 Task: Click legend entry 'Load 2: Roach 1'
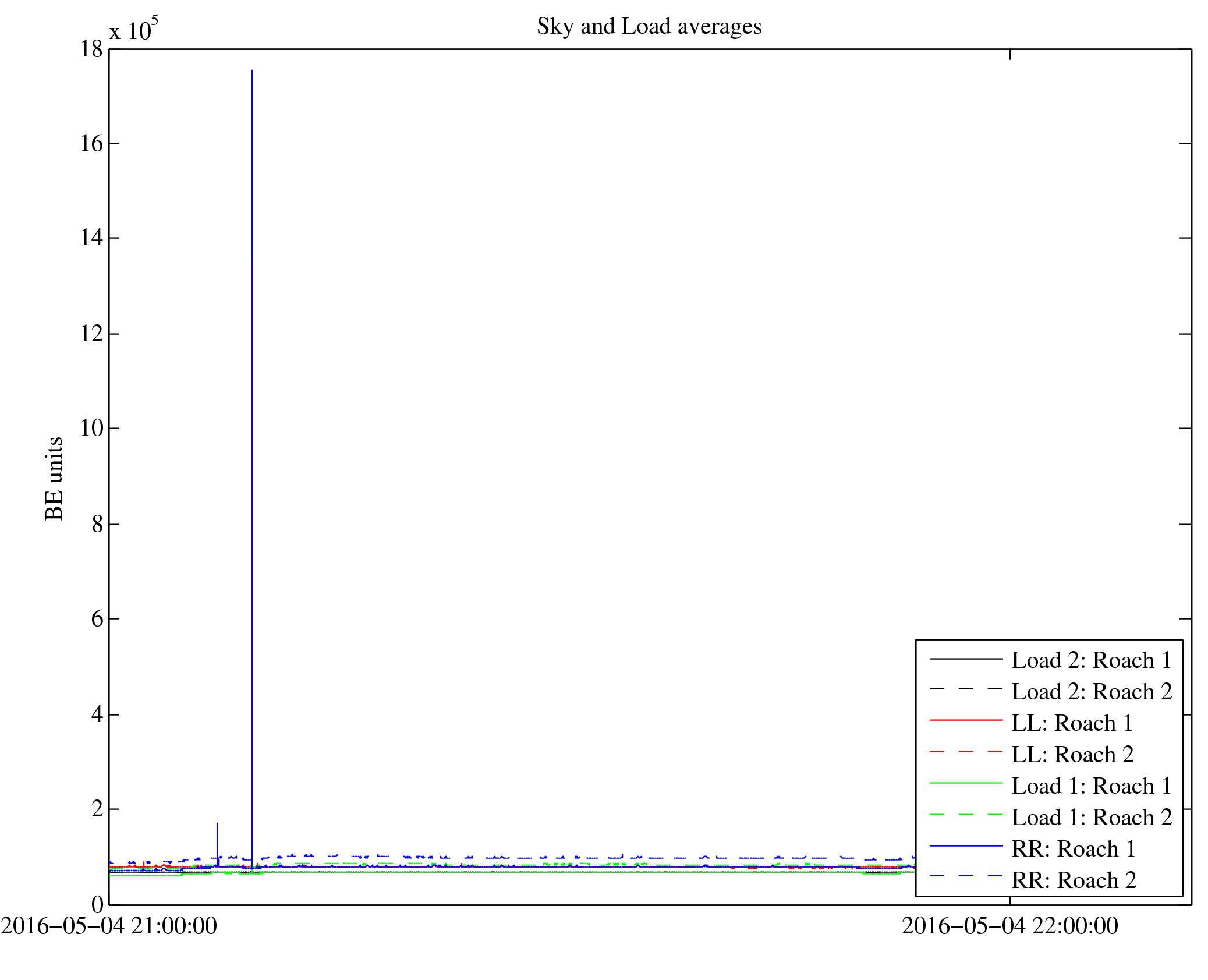pyautogui.click(x=1091, y=660)
